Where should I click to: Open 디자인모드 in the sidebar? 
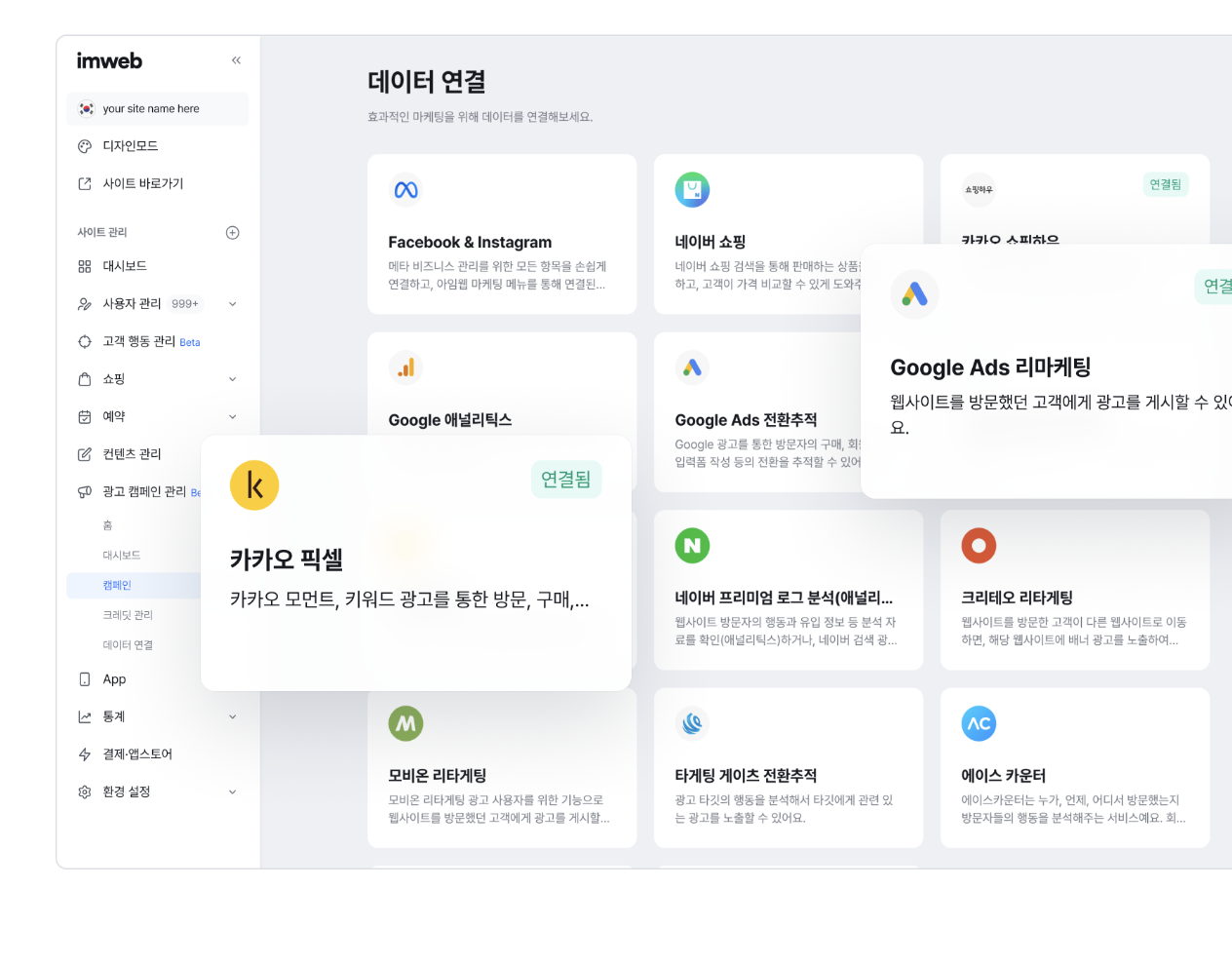(131, 146)
